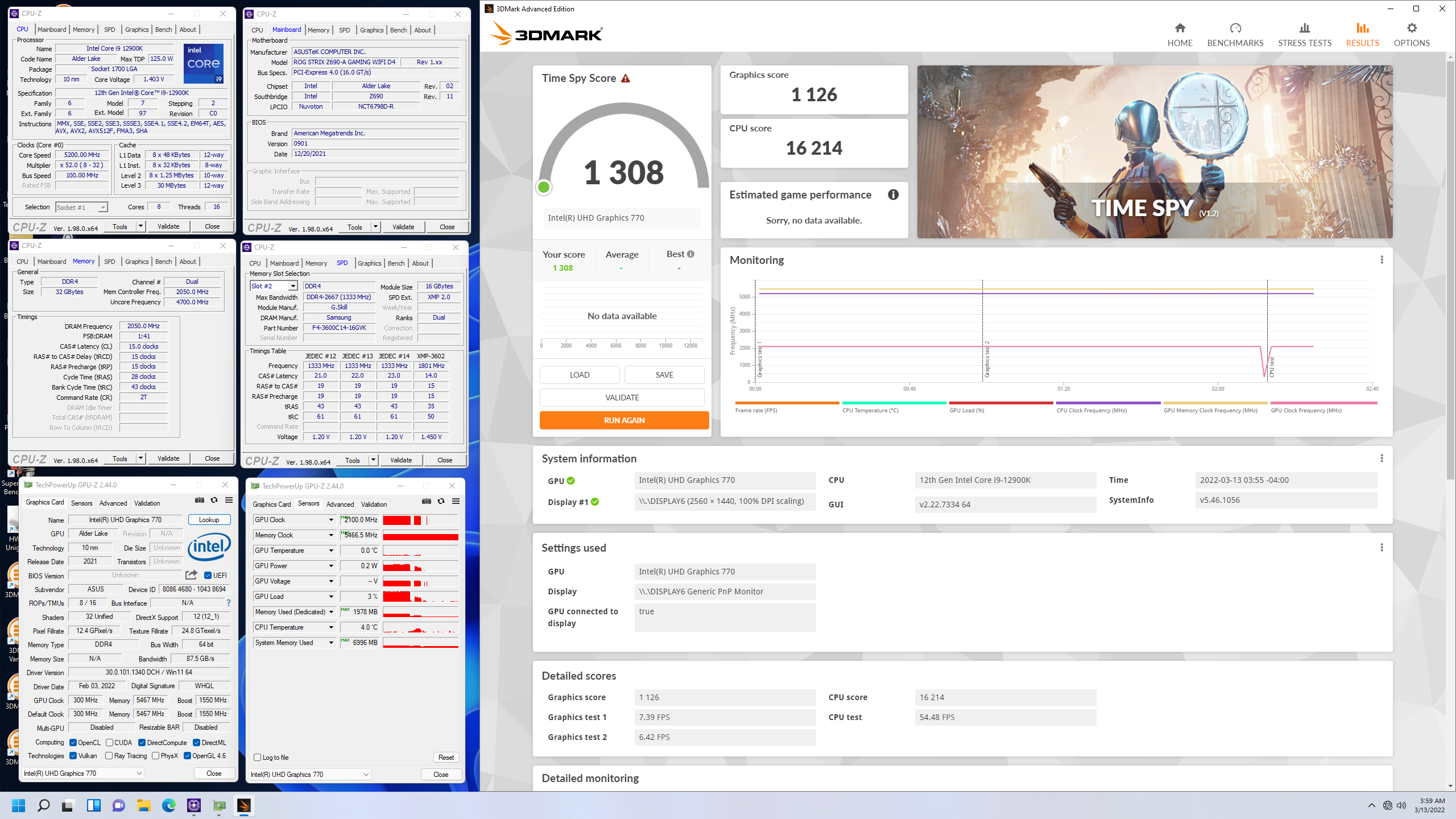This screenshot has width=1456, height=819.
Task: Click CPU-Z taskbar icon
Action: (194, 805)
